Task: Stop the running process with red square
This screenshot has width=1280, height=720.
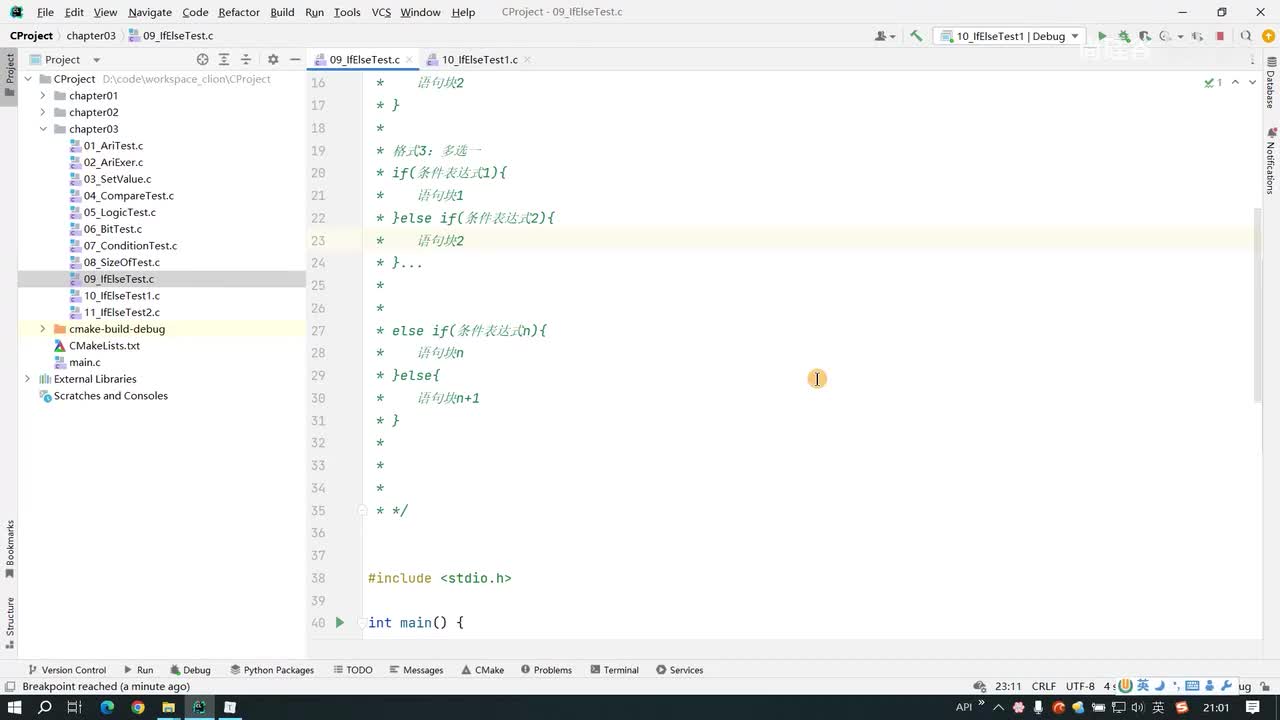Action: coord(1220,36)
